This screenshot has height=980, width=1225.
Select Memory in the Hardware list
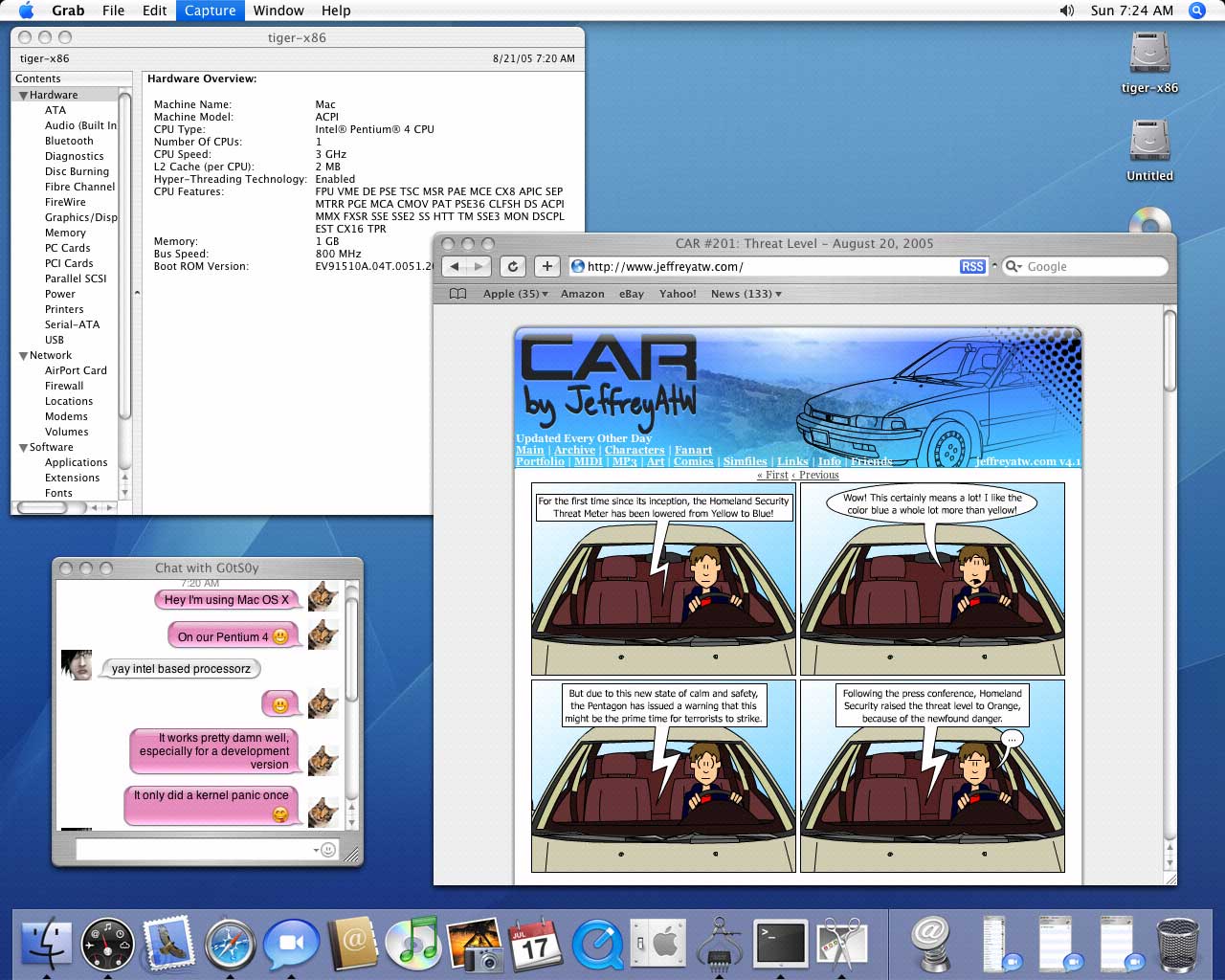pos(65,233)
